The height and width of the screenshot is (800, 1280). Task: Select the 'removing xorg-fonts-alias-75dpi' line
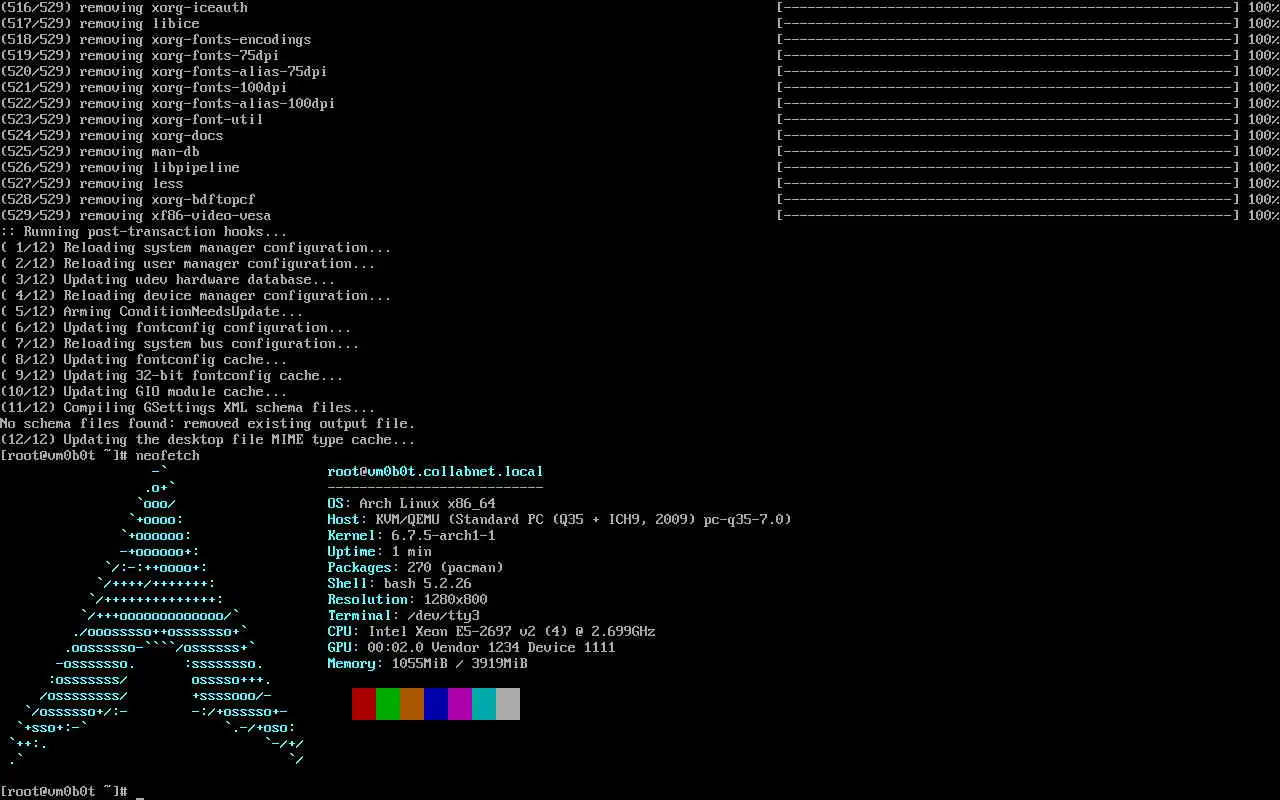[164, 72]
